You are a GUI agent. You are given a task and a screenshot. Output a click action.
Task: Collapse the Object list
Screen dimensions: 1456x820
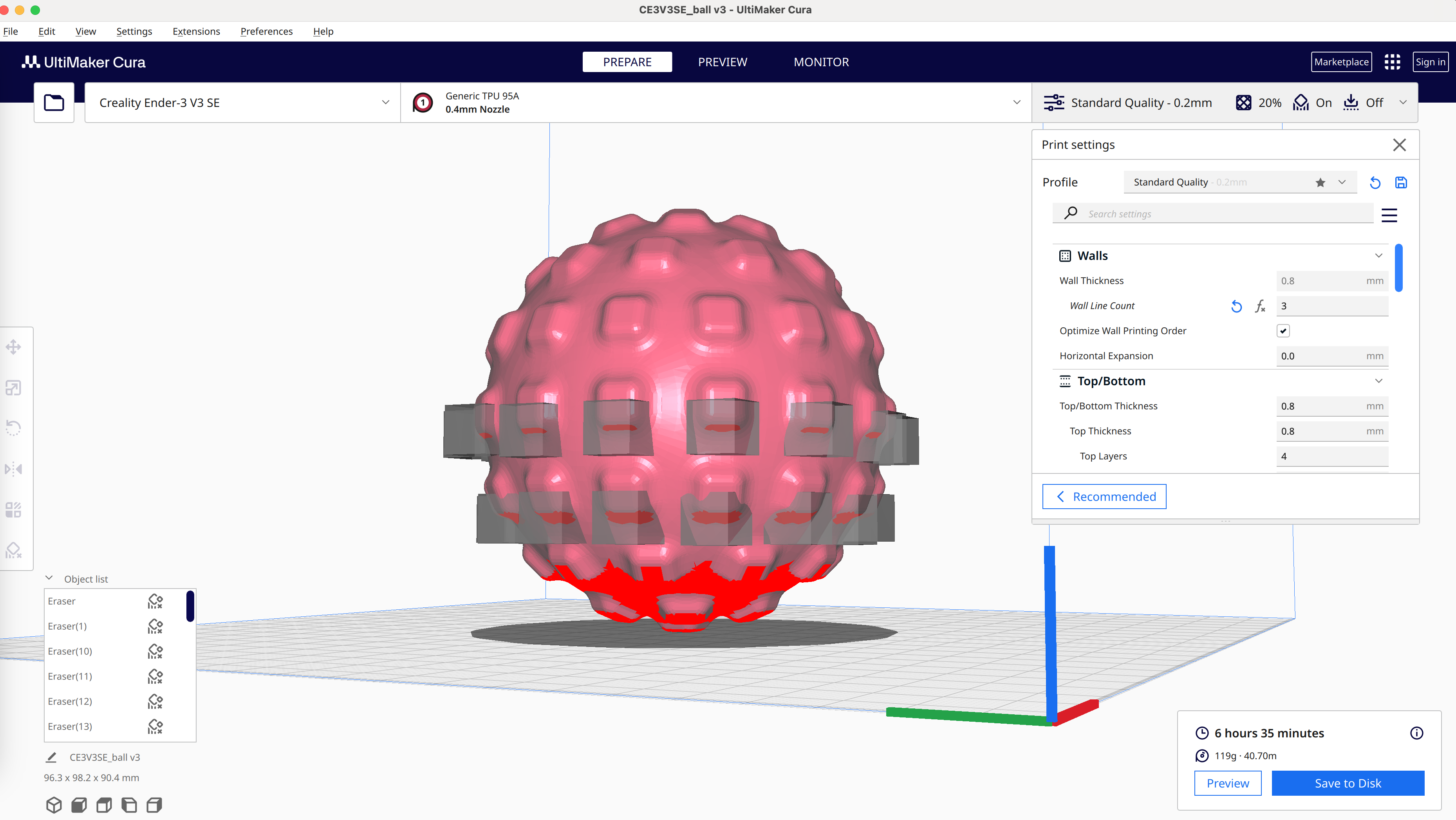(49, 578)
